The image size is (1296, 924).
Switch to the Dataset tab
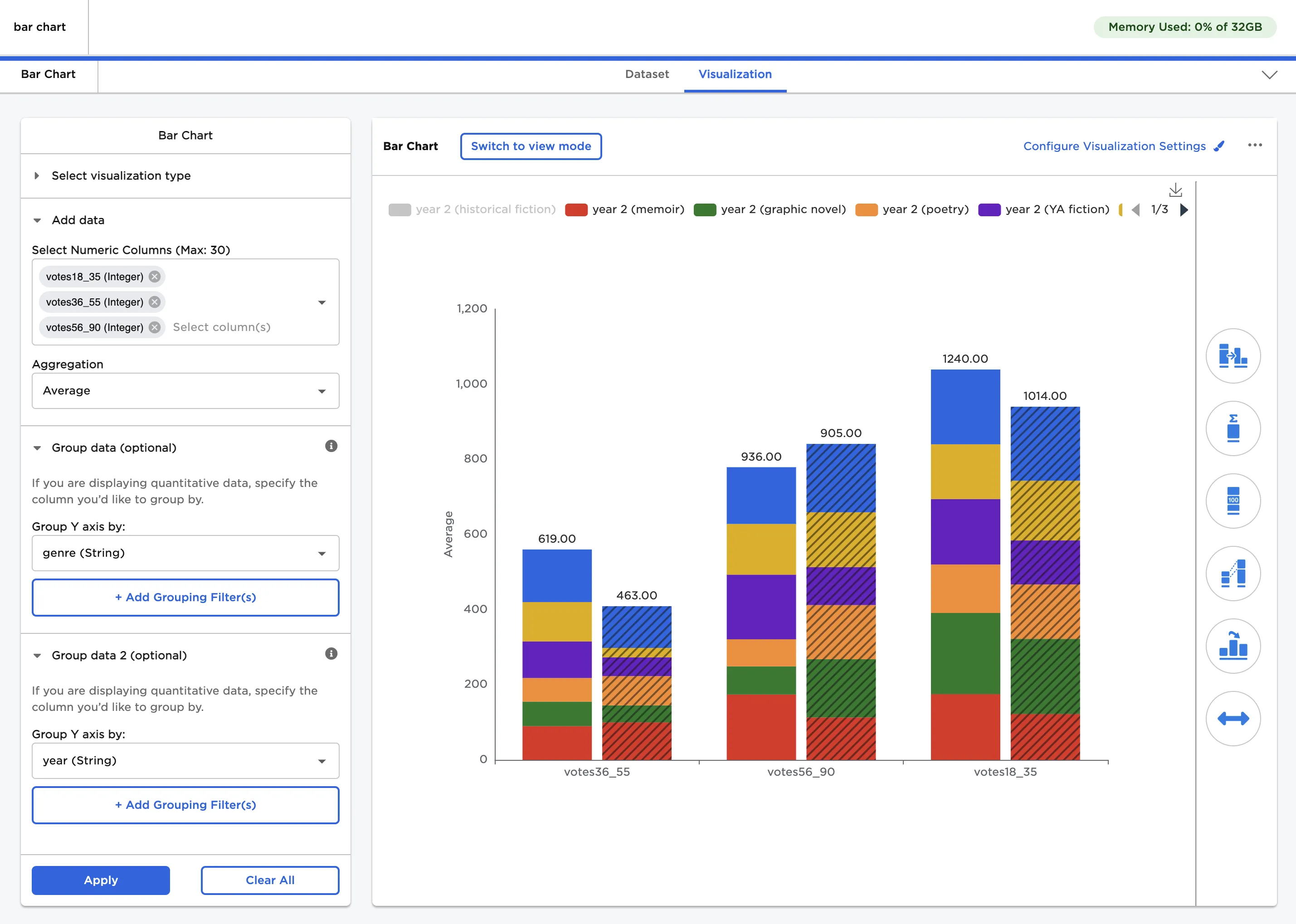[x=647, y=74]
